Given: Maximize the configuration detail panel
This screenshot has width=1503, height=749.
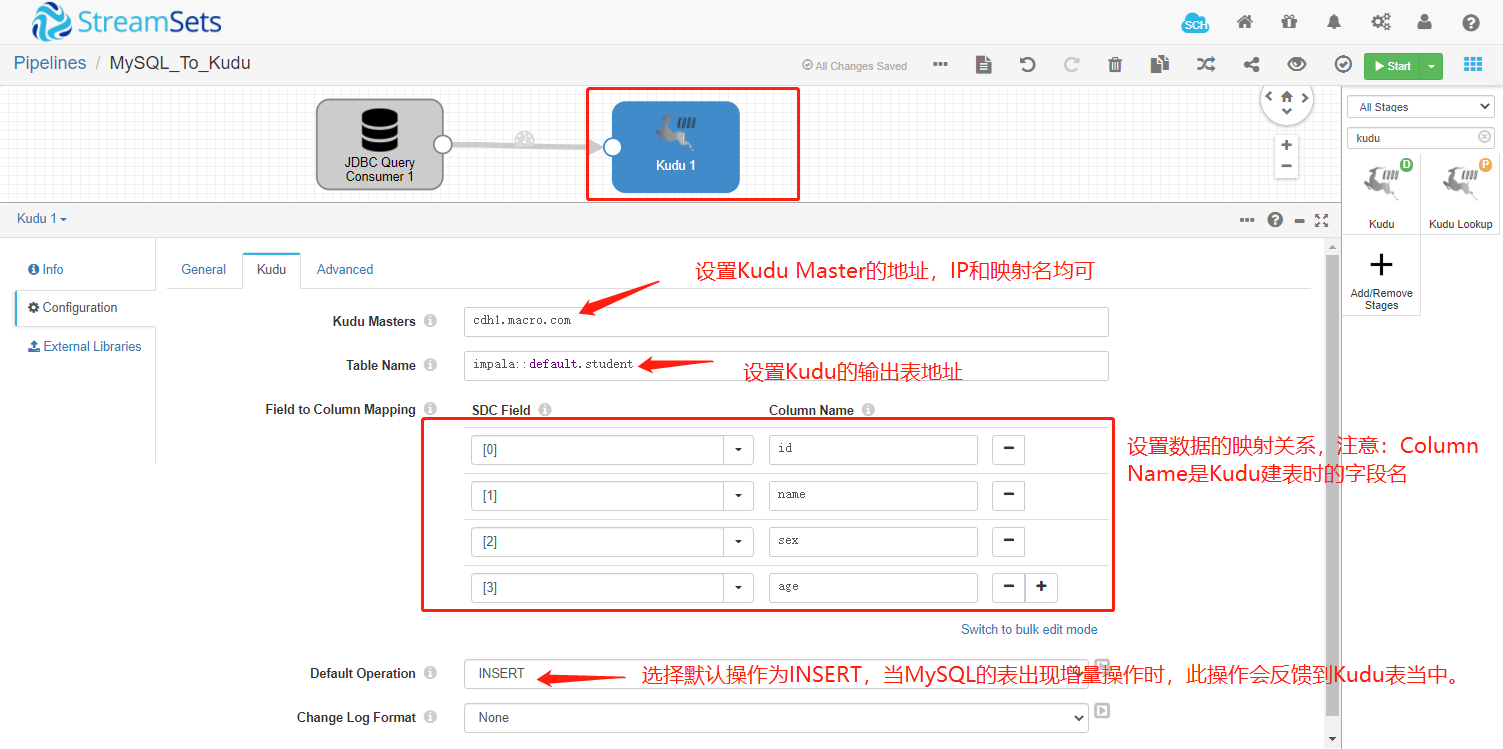Looking at the screenshot, I should (1322, 220).
